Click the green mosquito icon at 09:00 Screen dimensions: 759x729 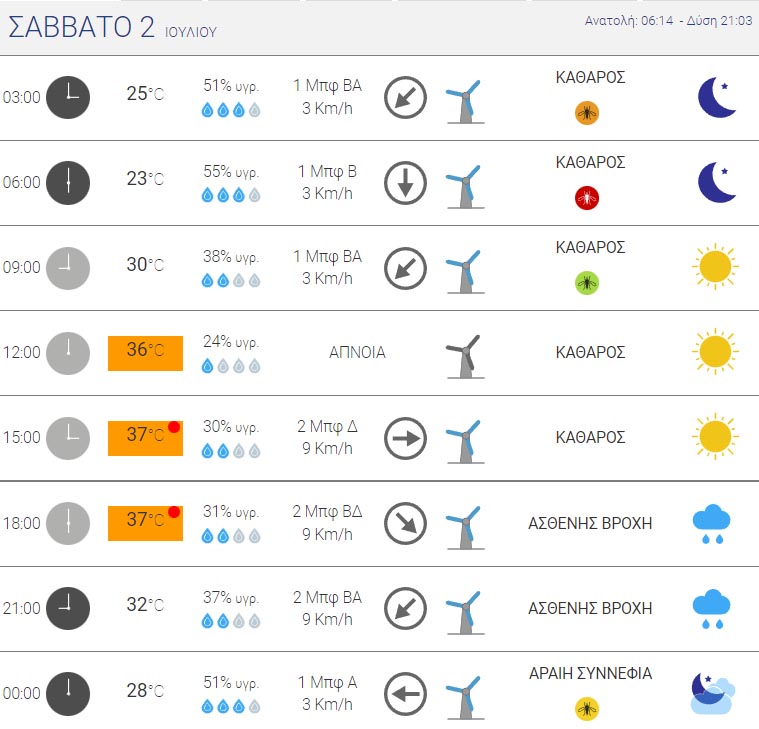click(587, 283)
